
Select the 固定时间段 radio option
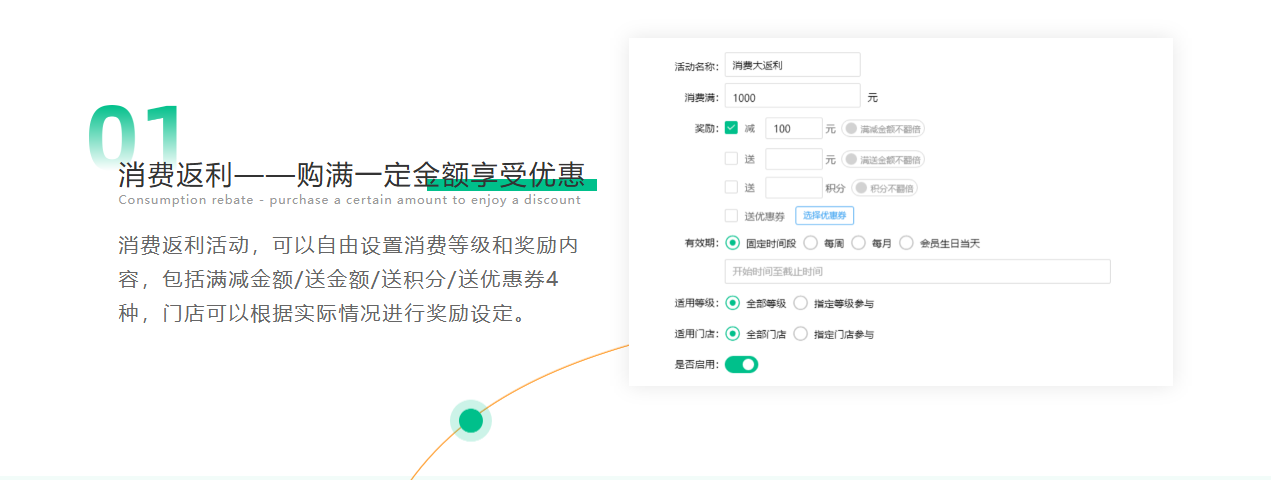(733, 243)
